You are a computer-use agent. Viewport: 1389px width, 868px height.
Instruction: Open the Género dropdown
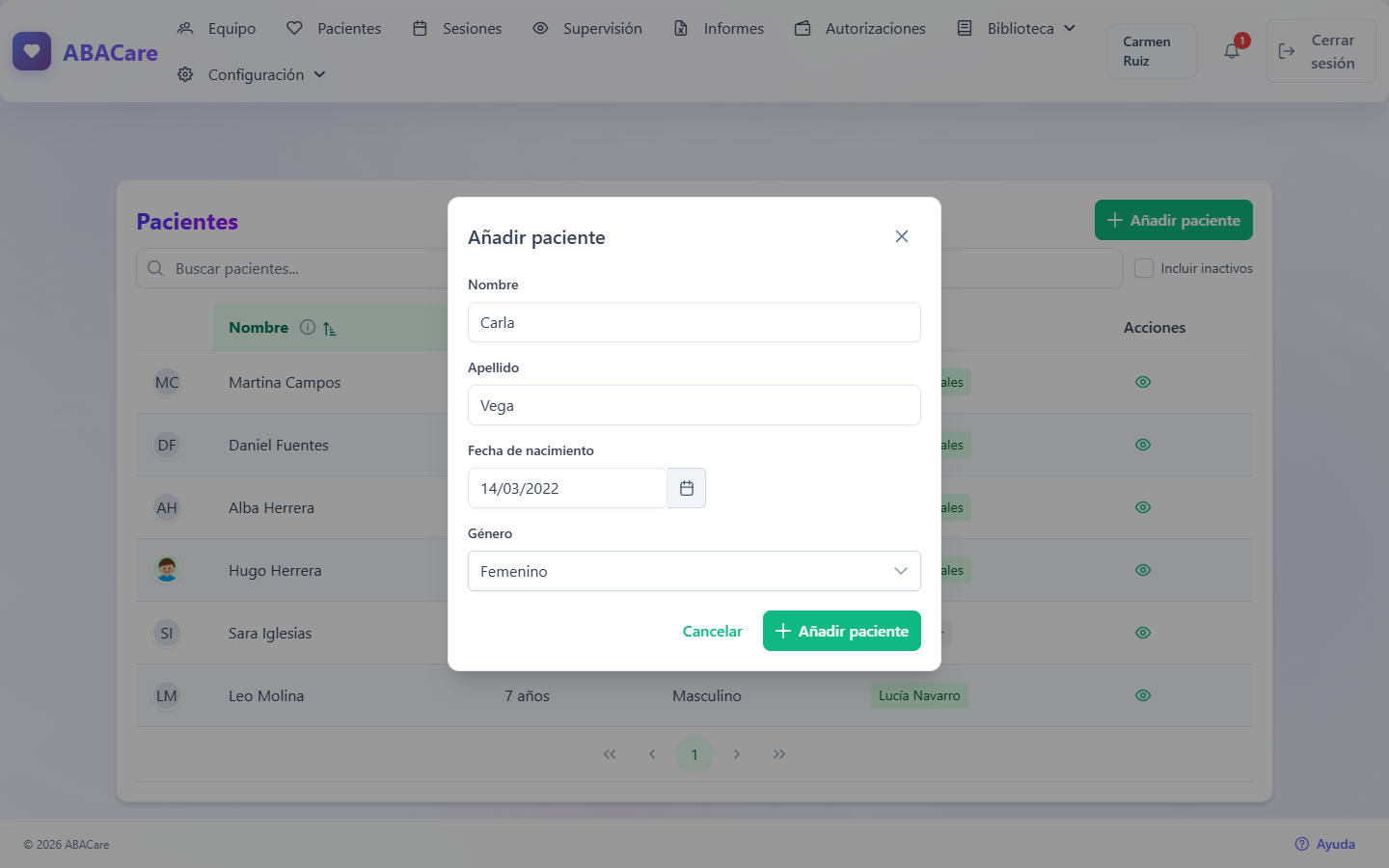(694, 571)
